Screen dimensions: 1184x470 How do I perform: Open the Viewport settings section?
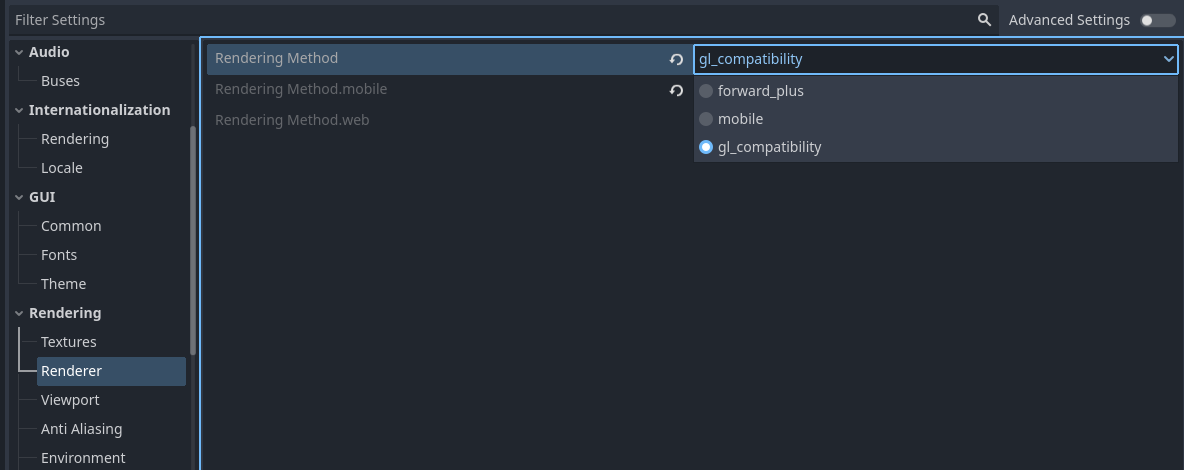[x=70, y=400]
